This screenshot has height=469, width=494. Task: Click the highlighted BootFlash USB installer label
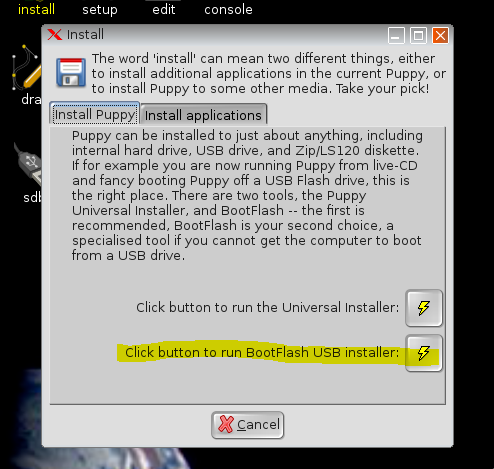[262, 353]
